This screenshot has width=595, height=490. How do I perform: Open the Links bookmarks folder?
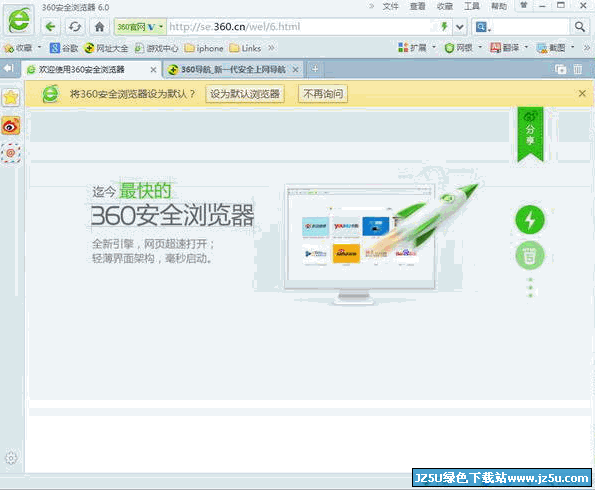click(x=245, y=48)
